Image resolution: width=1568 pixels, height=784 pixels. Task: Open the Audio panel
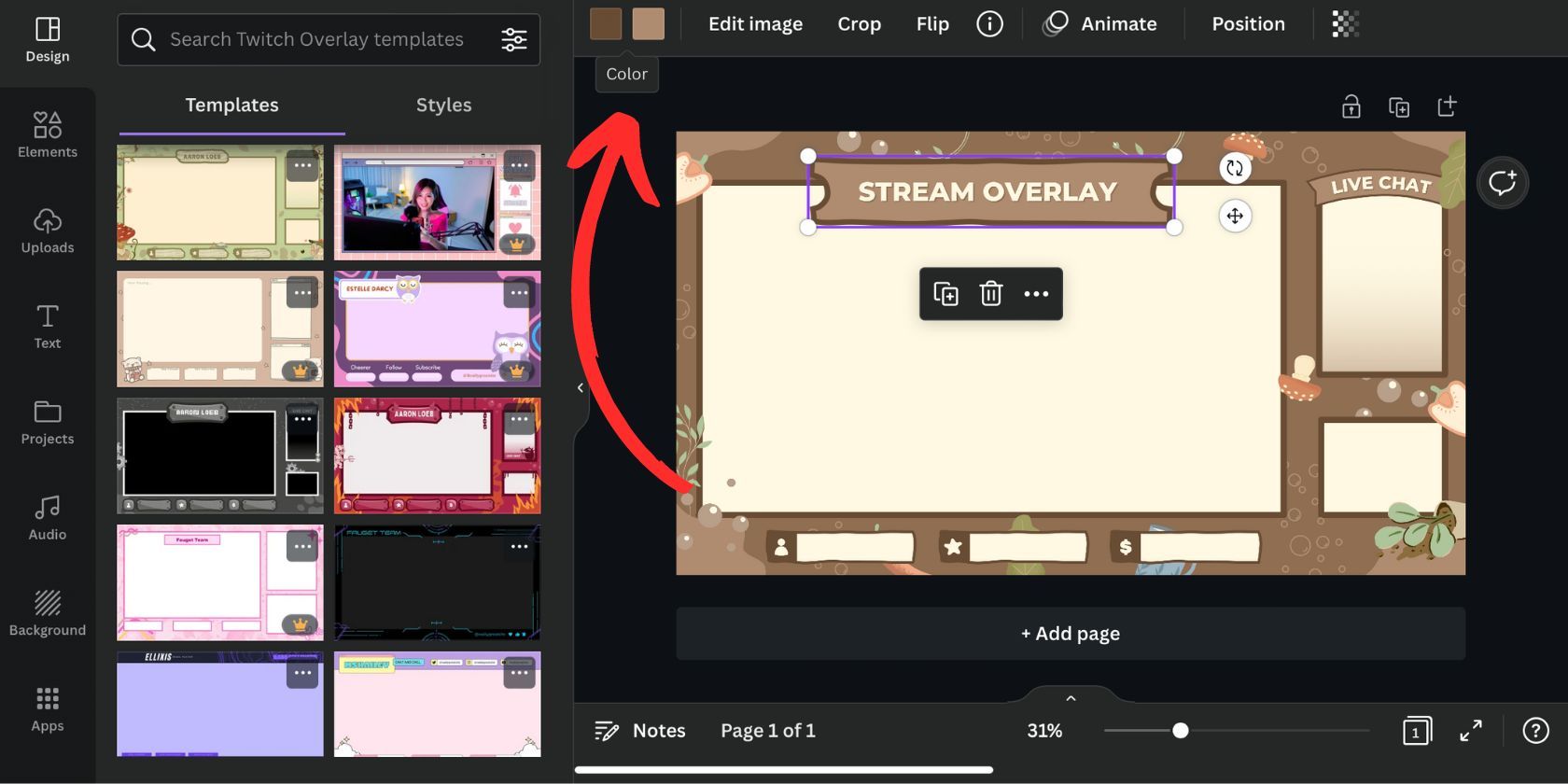pyautogui.click(x=48, y=518)
